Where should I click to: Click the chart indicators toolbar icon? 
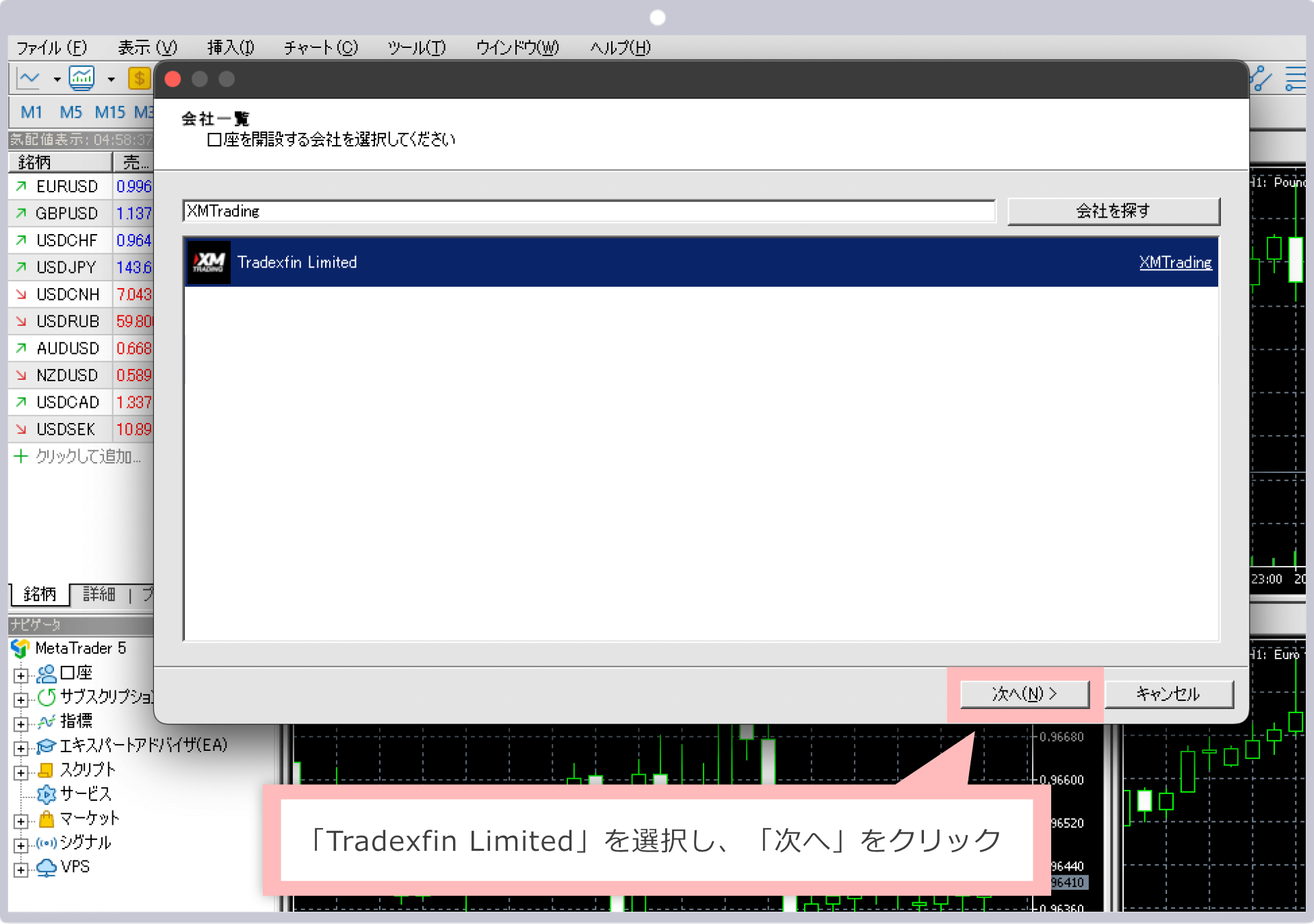pos(81,79)
